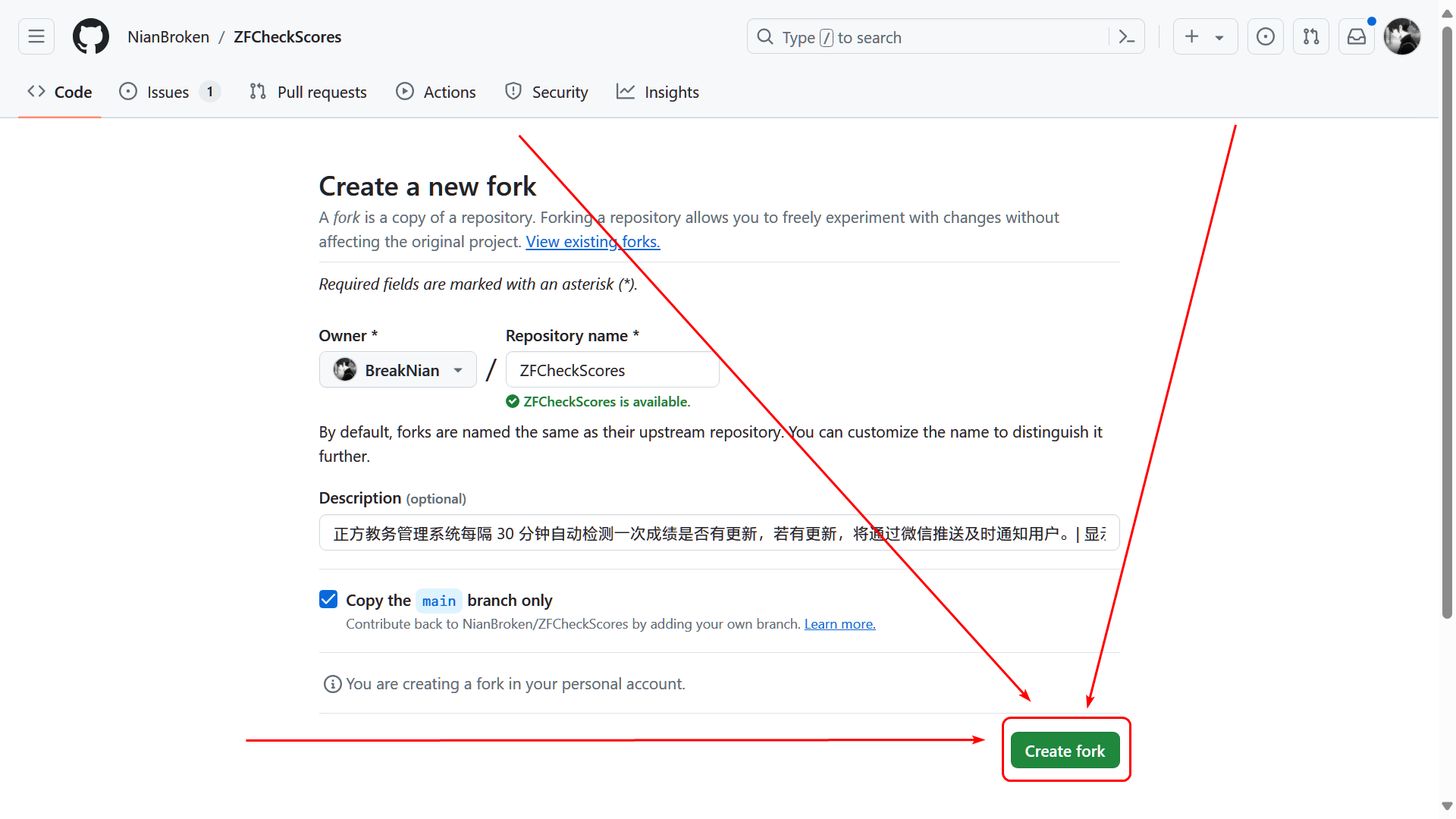Click the Description text field

(718, 533)
